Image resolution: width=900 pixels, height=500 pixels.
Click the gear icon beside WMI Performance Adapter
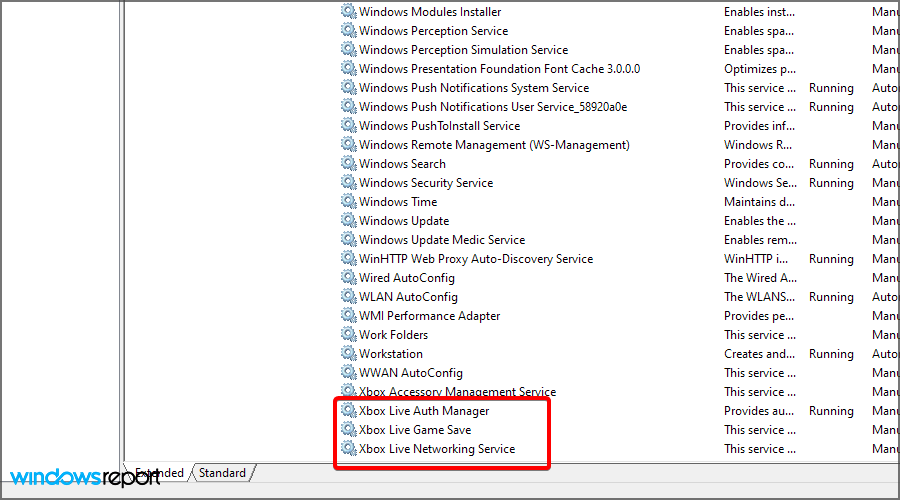[348, 315]
